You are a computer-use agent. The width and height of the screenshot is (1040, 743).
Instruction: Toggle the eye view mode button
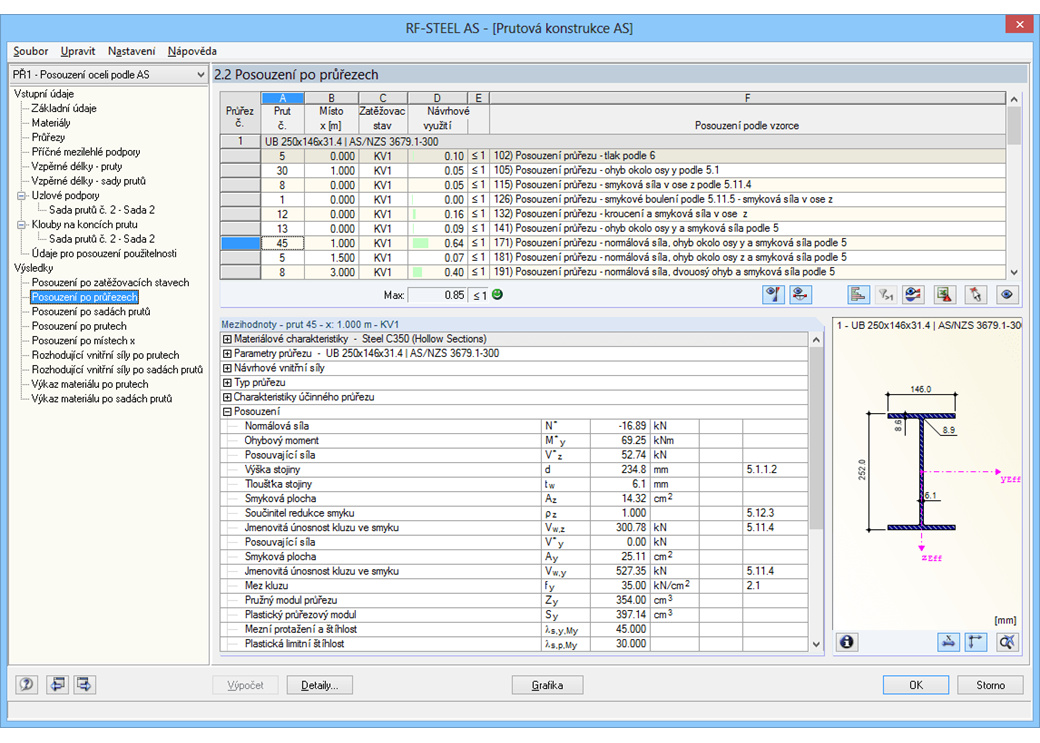[1006, 295]
